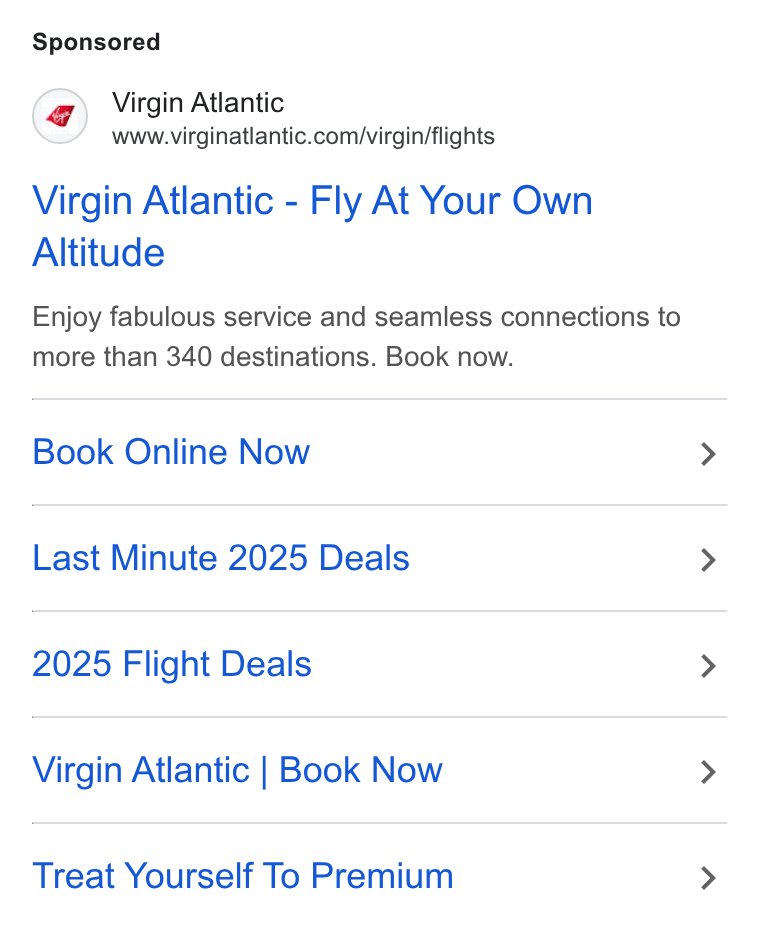Viewport: 760px width, 928px height.
Task: Click chevron beside Virgin Atlantic | Book Now
Action: coord(708,772)
